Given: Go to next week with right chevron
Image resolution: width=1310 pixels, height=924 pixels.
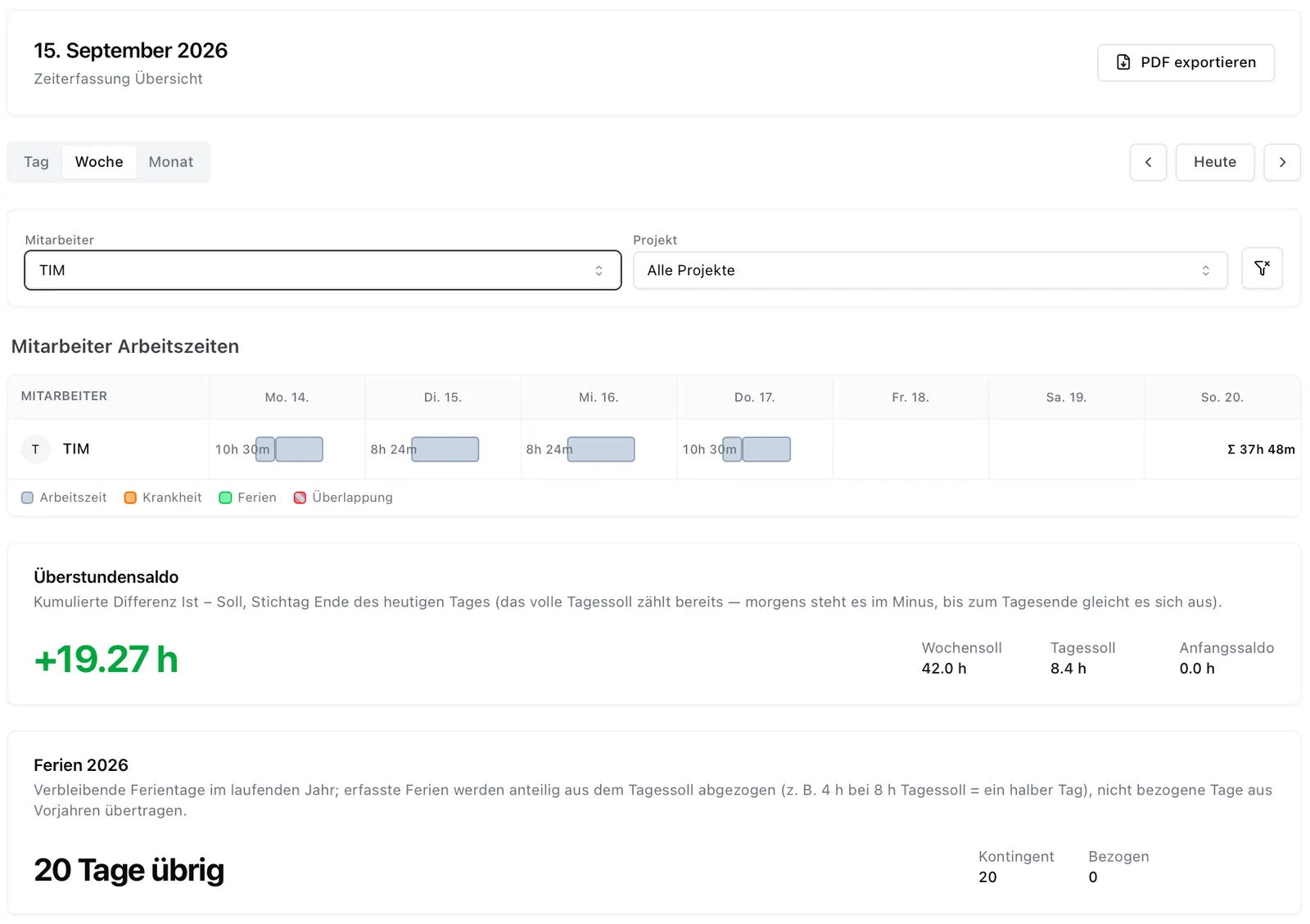Looking at the screenshot, I should tap(1282, 162).
